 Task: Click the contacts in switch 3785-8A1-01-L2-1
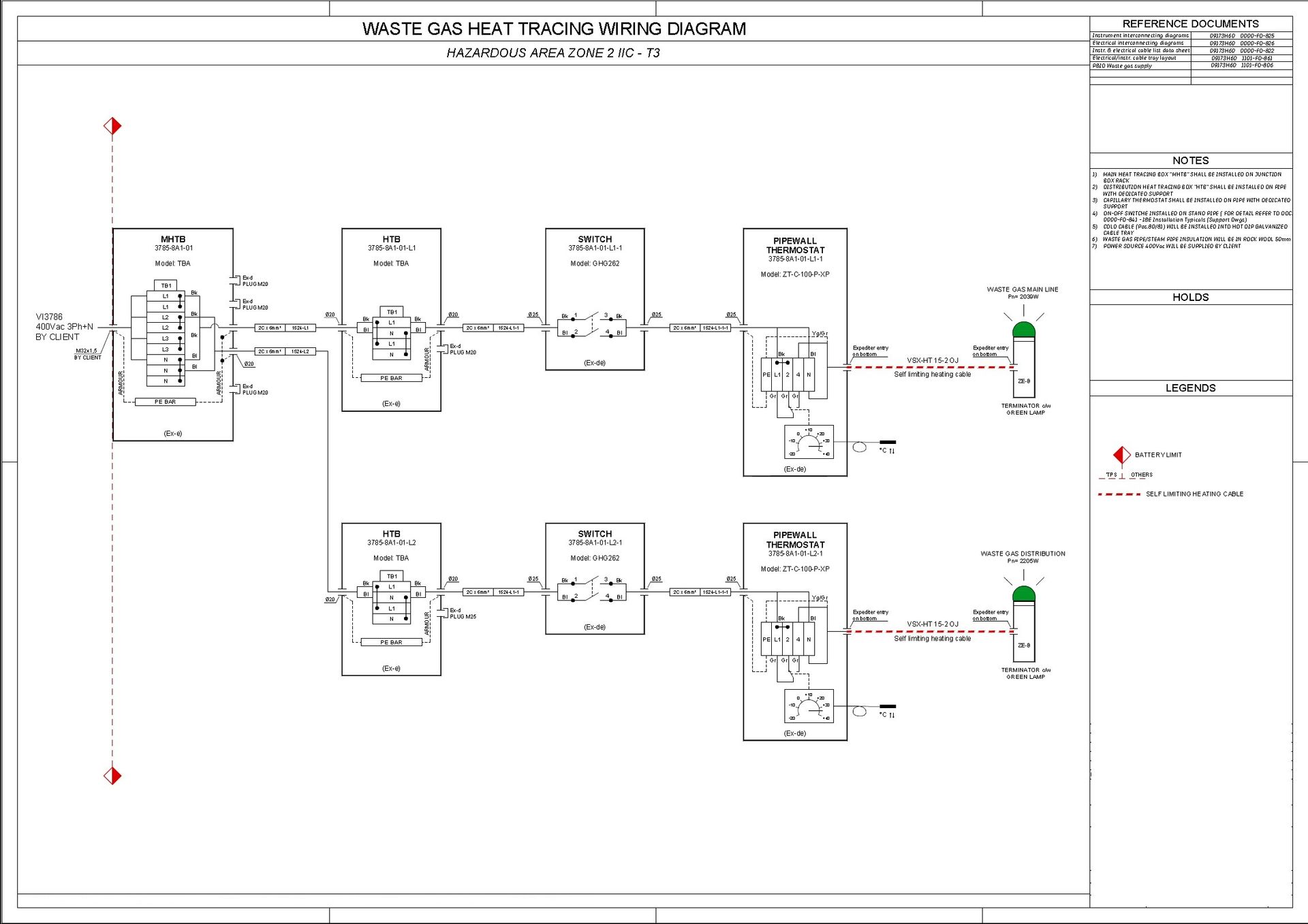click(x=591, y=588)
